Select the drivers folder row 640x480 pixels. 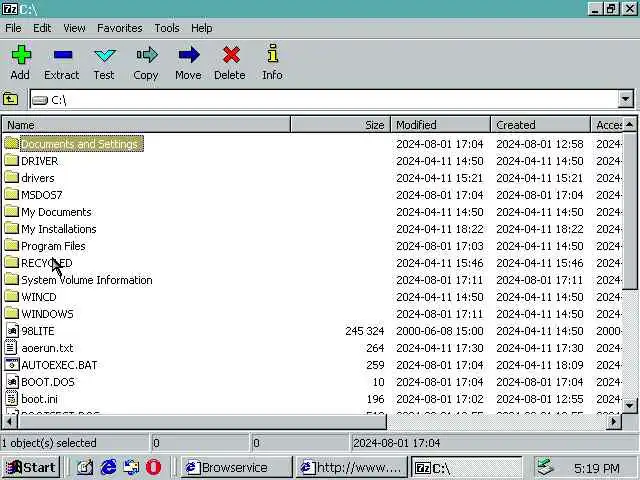click(312, 178)
